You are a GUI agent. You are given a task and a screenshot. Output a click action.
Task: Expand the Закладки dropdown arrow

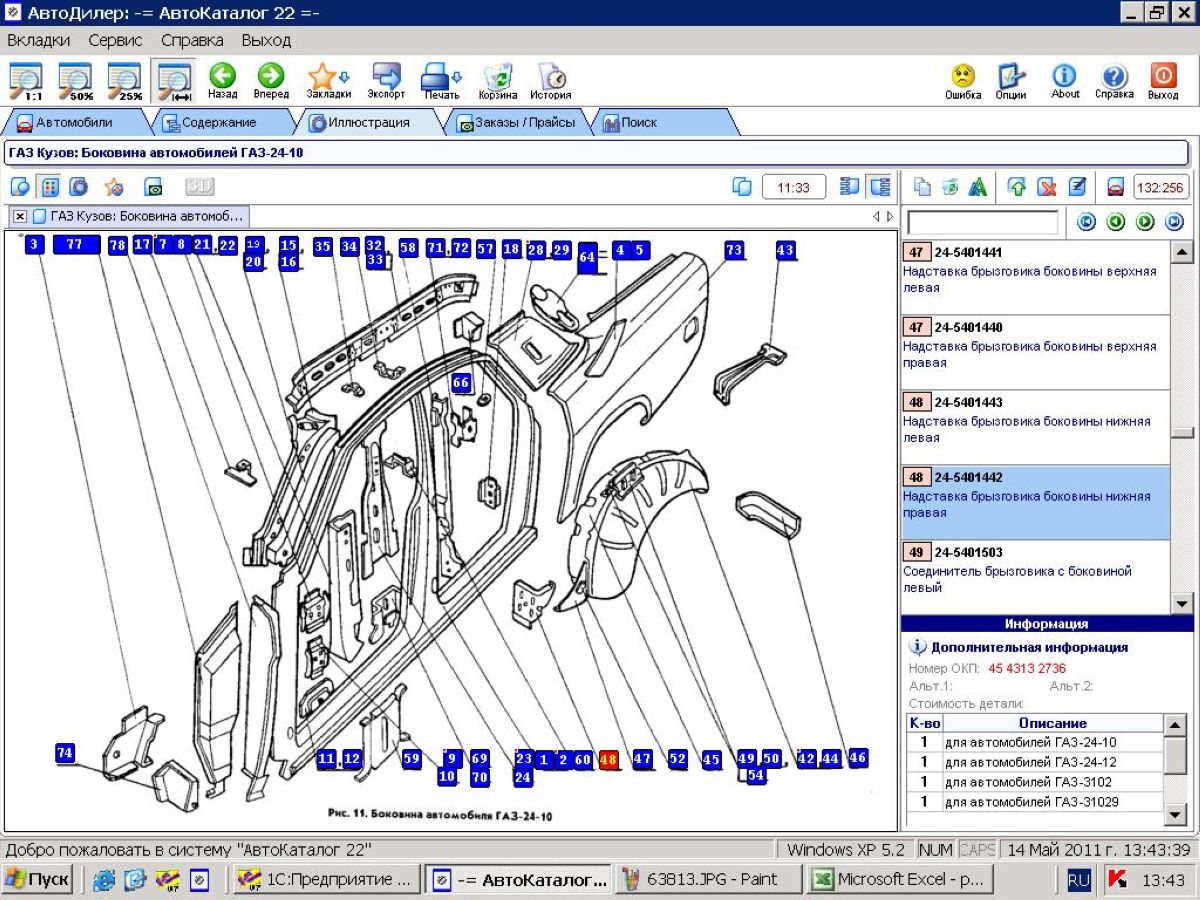tap(345, 77)
